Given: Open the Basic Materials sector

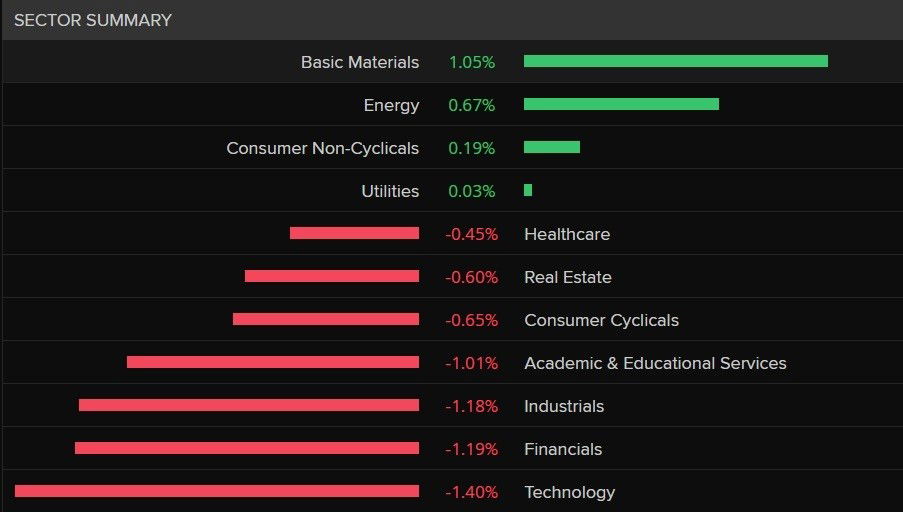Looking at the screenshot, I should pos(360,62).
